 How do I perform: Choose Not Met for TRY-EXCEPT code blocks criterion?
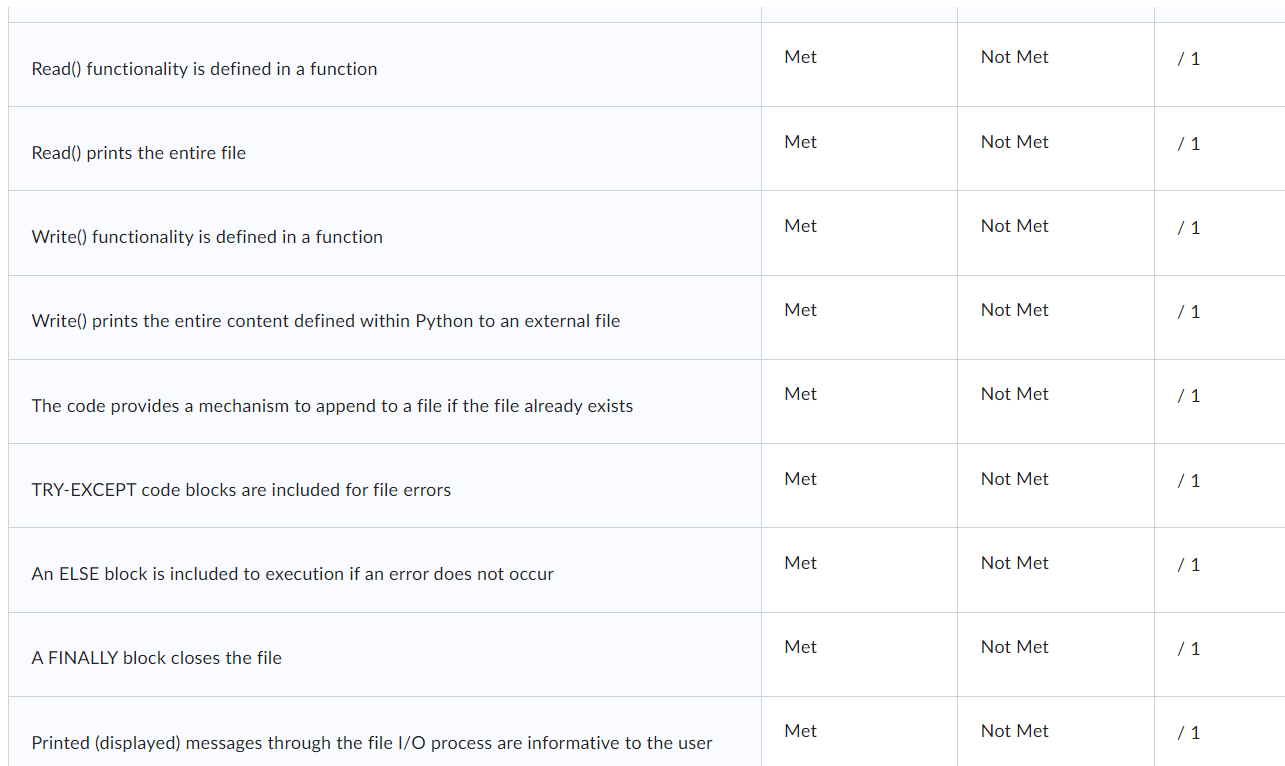(1014, 479)
